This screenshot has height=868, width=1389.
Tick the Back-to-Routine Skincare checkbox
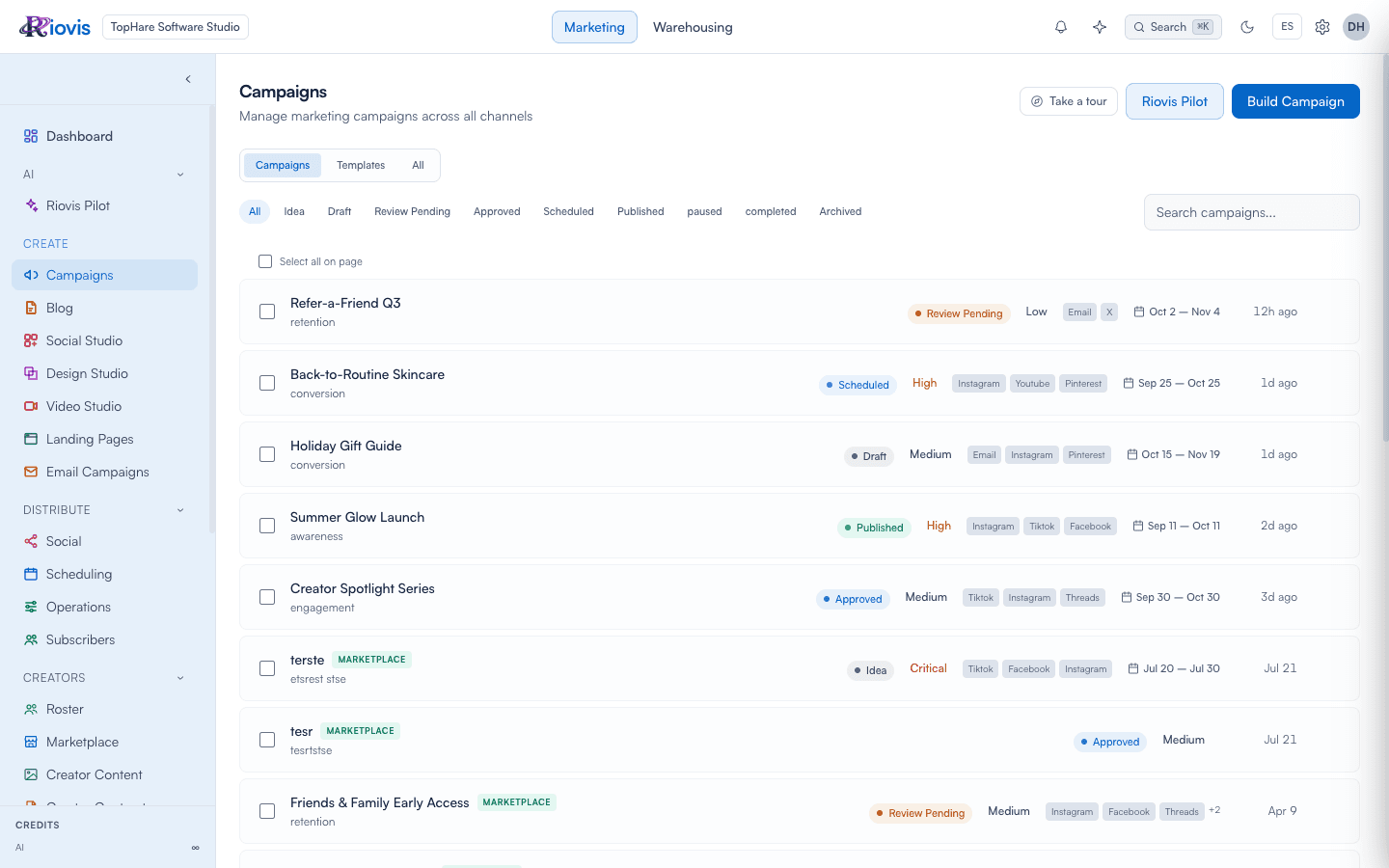point(267,383)
